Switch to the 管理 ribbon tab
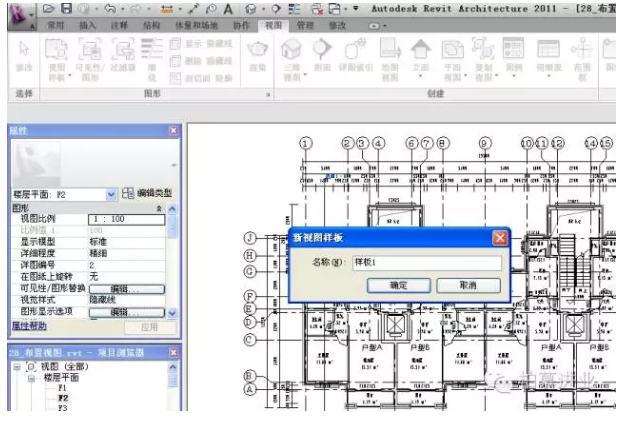 305,26
